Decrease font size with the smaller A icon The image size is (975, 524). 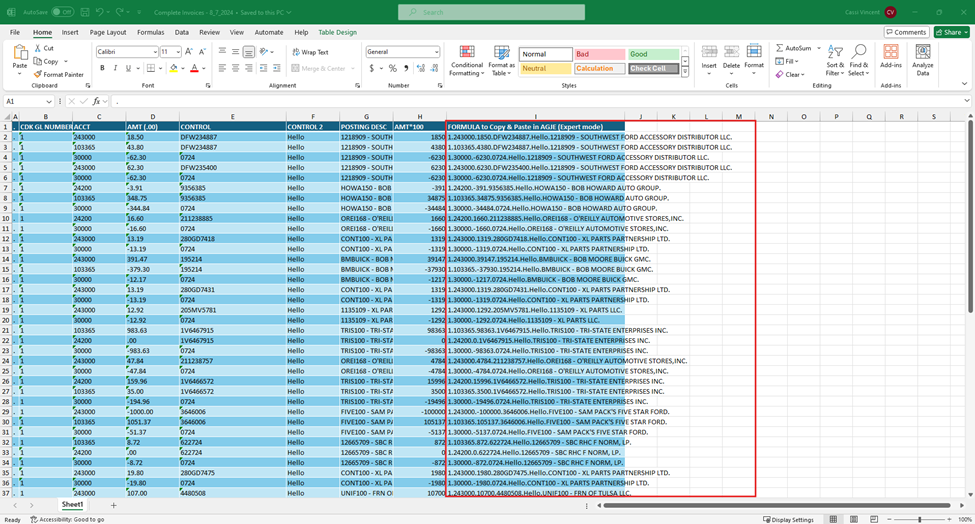pos(202,52)
